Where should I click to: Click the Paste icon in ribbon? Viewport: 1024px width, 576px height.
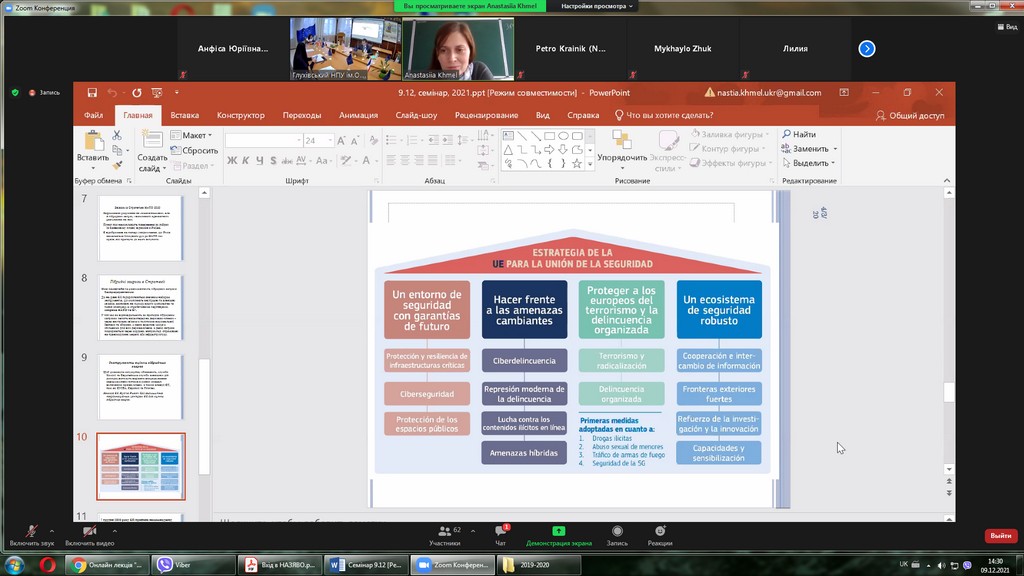(x=92, y=142)
